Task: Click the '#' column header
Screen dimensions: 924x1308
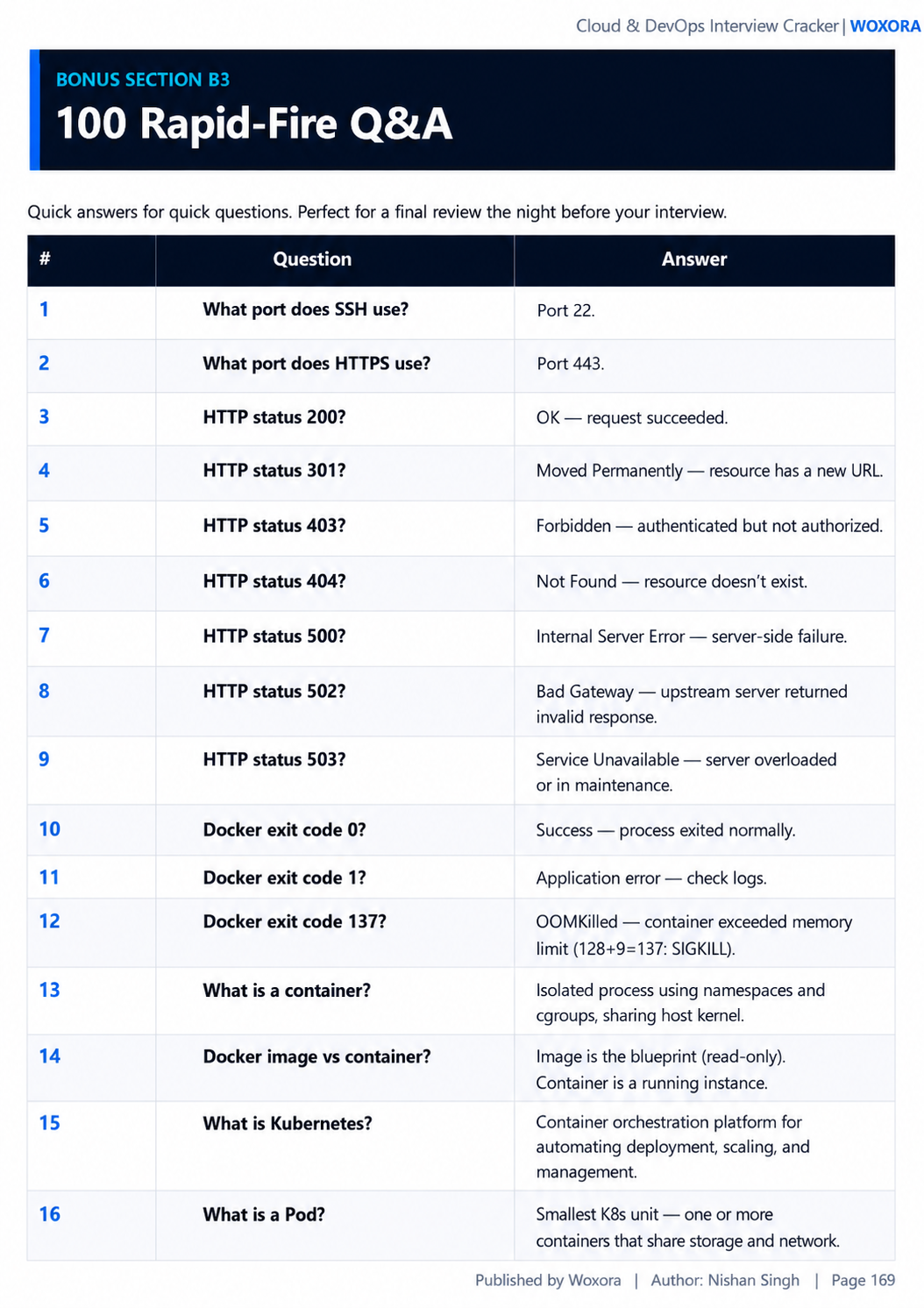Action: coord(45,259)
